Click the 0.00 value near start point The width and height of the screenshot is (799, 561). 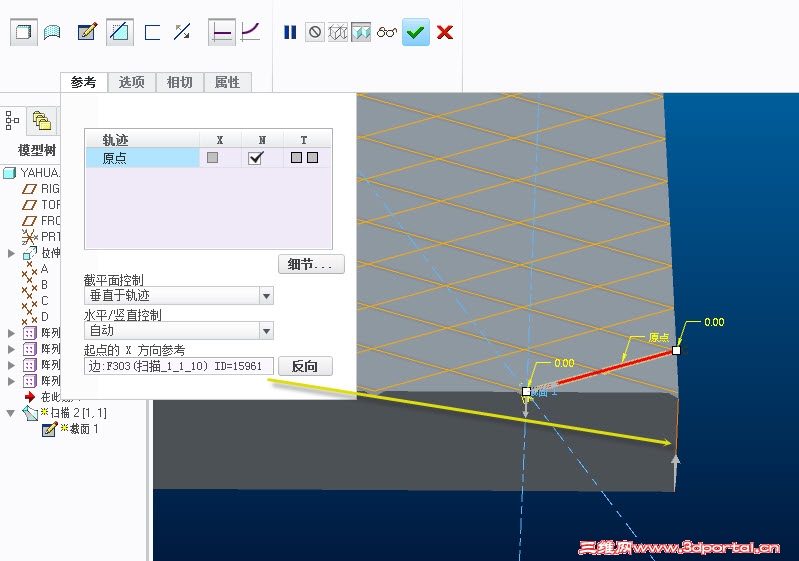pyautogui.click(x=564, y=363)
